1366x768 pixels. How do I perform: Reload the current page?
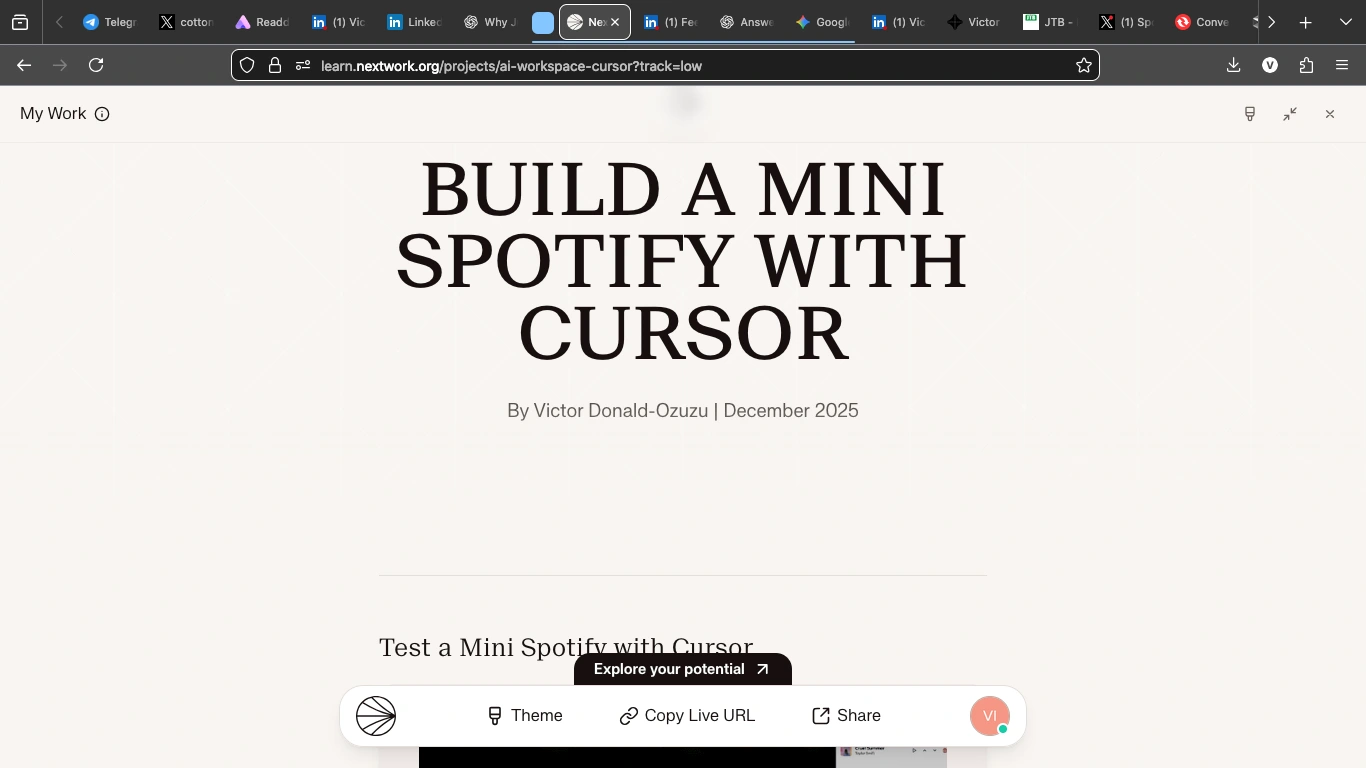point(96,65)
